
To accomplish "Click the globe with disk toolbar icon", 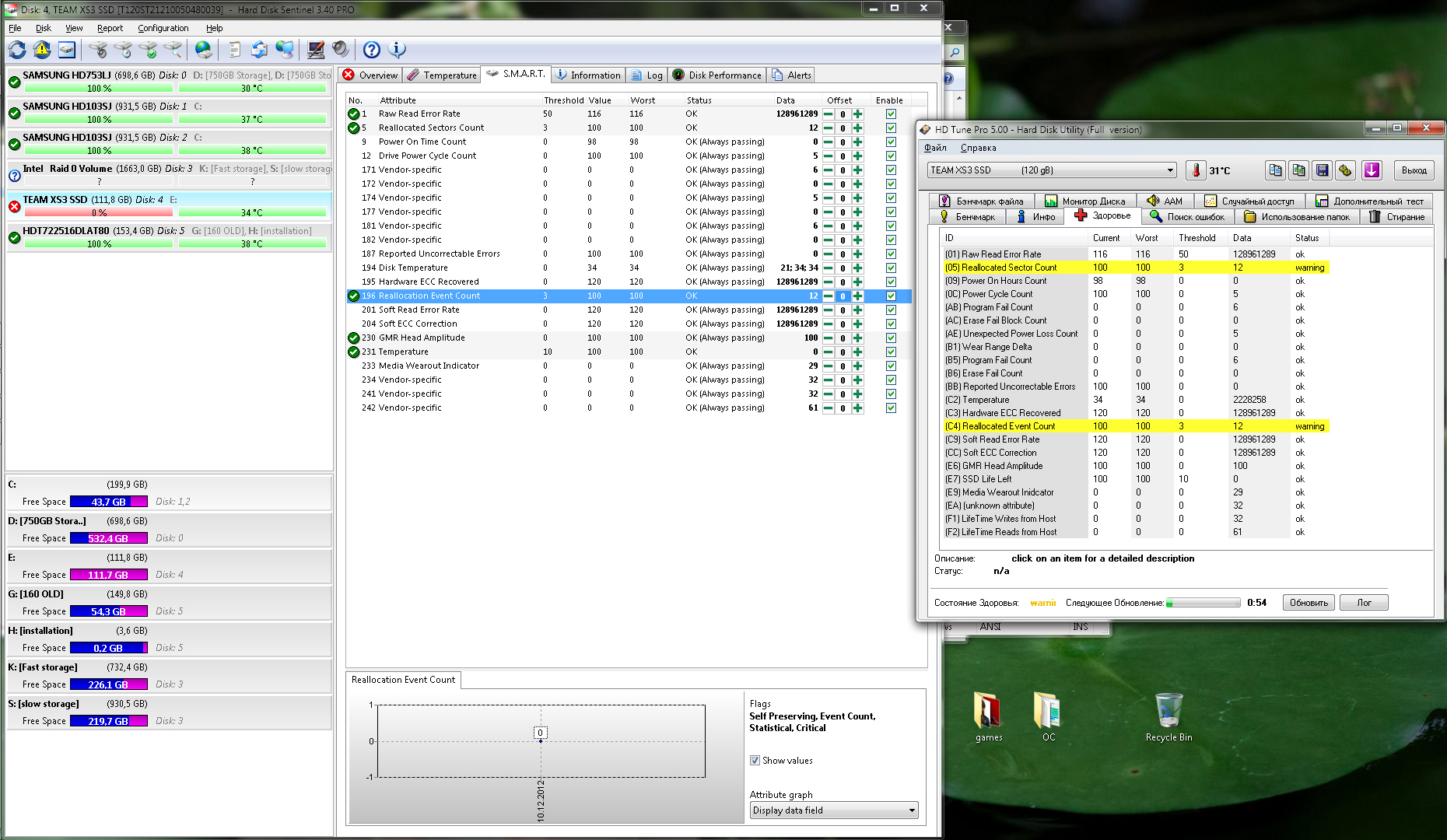I will 204,51.
